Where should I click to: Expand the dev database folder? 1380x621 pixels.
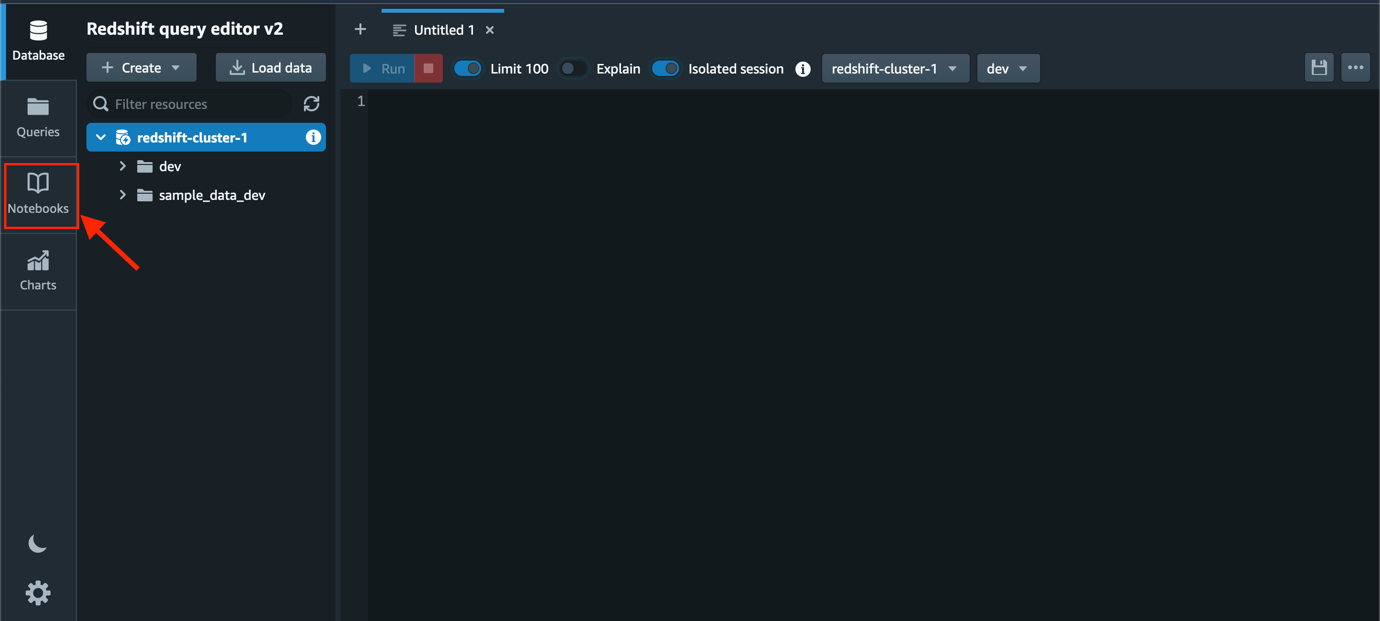click(123, 166)
